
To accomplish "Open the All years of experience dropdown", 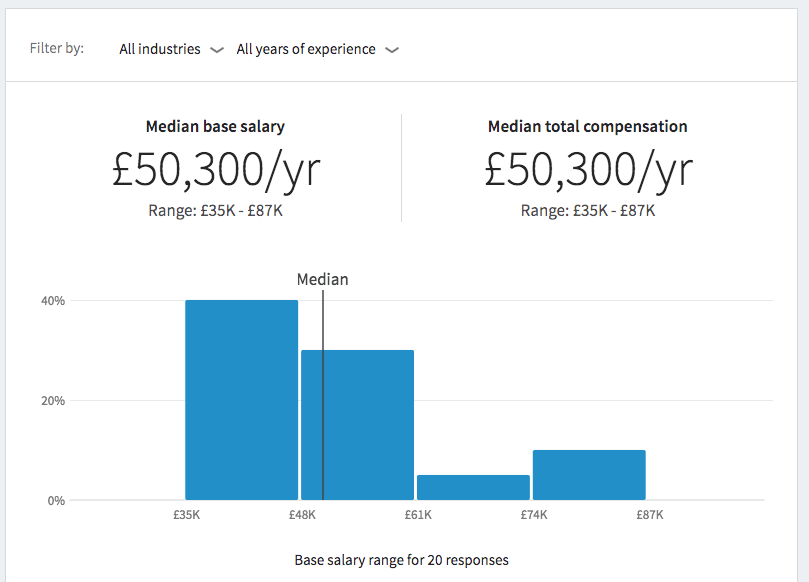I will coord(306,49).
